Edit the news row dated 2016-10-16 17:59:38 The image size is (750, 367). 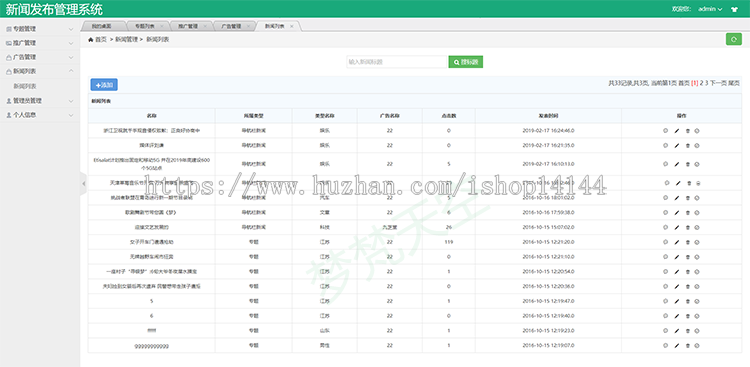[676, 212]
